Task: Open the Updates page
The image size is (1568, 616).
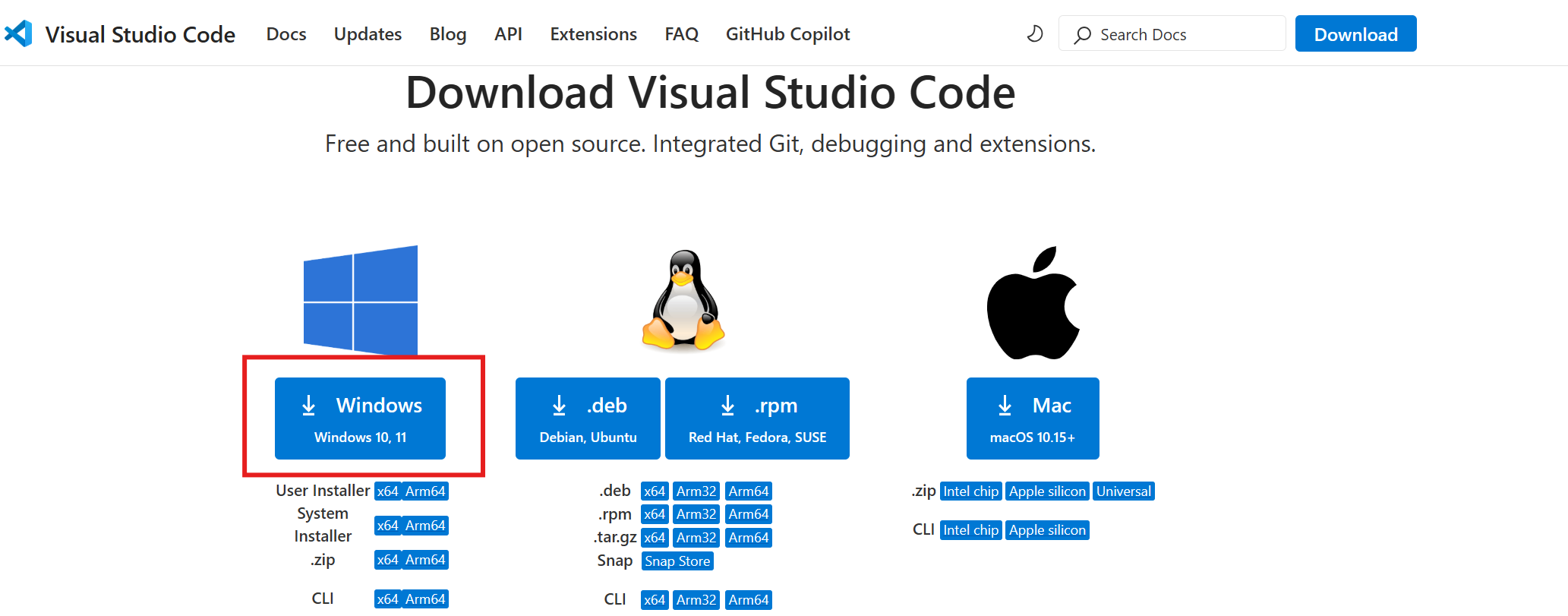Action: [x=368, y=34]
